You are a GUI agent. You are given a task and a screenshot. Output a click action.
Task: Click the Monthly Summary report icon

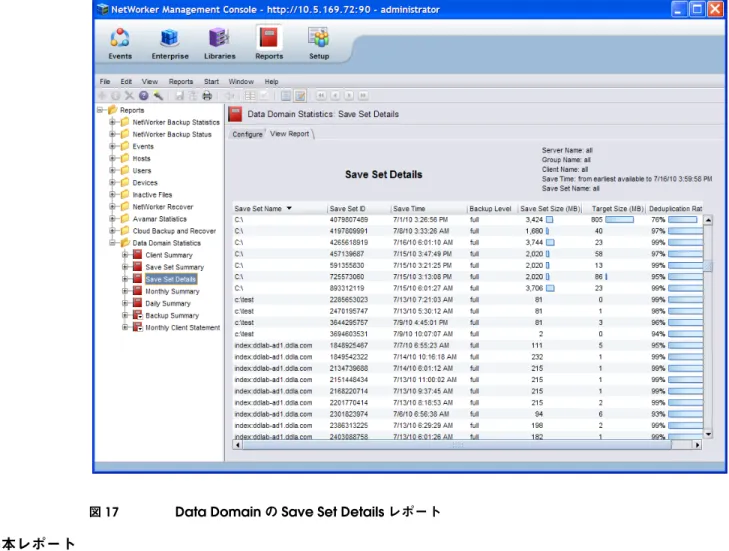[x=137, y=291]
